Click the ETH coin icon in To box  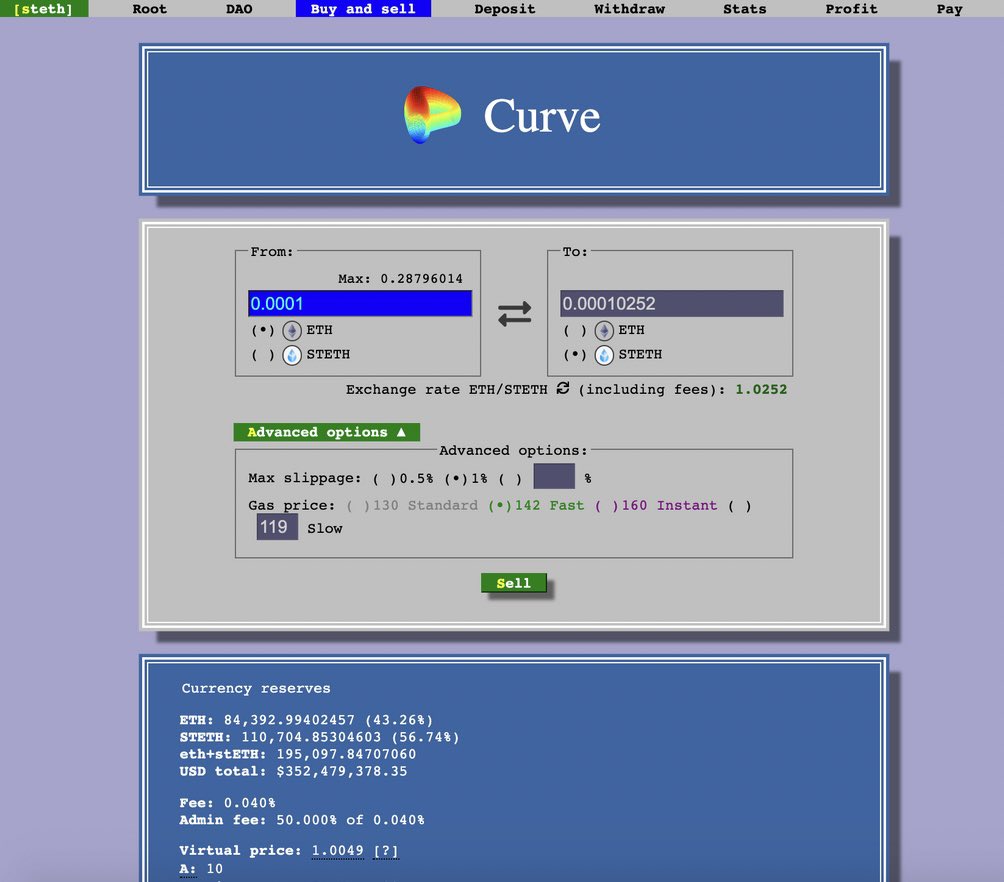[604, 331]
